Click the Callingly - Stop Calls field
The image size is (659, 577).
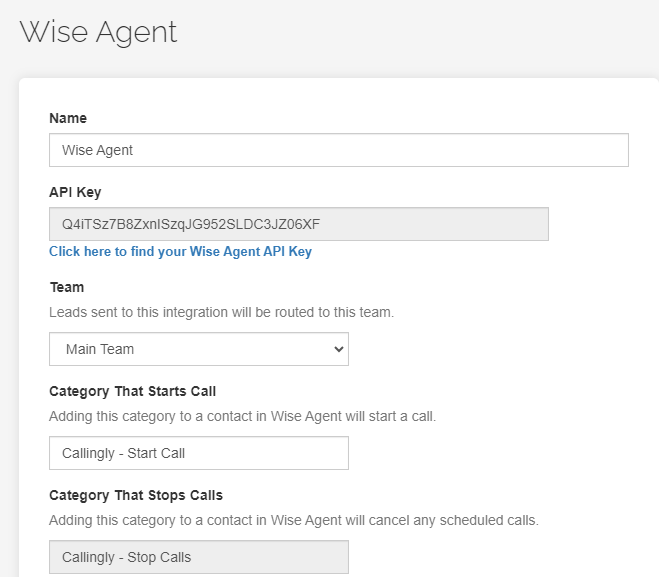click(199, 557)
